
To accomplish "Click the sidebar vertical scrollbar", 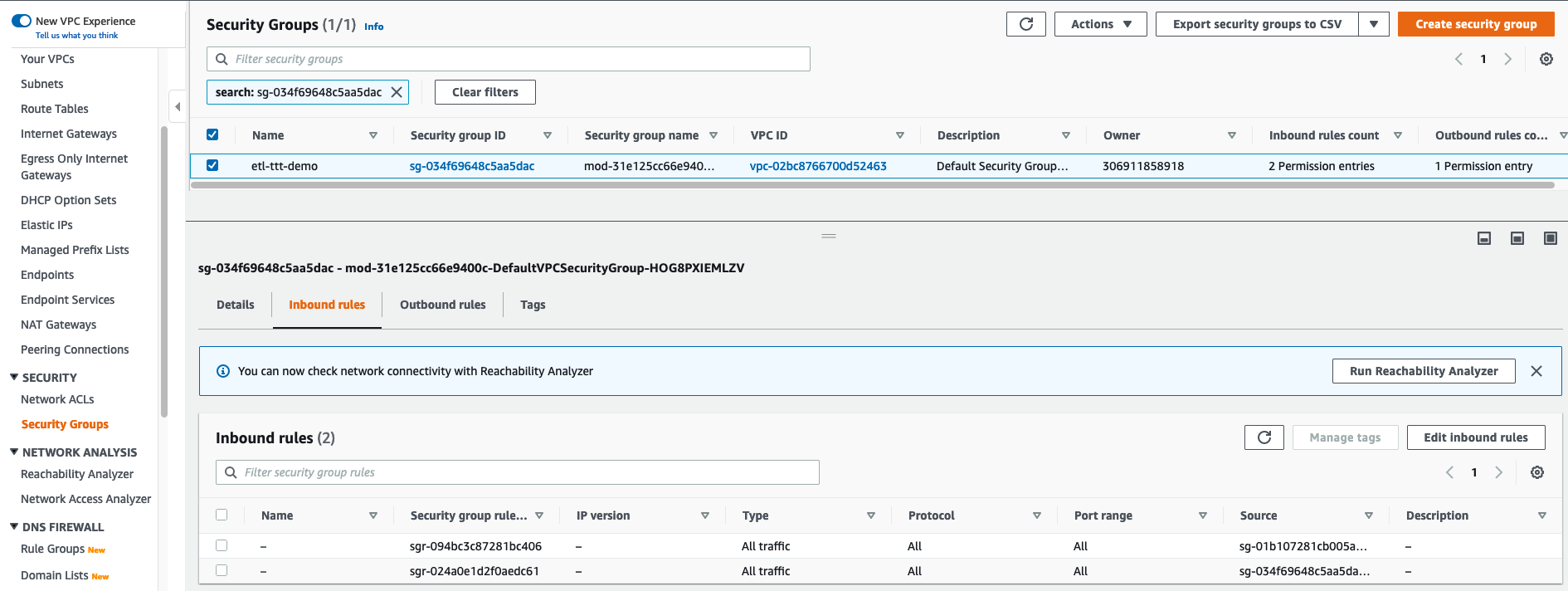I will pyautogui.click(x=164, y=271).
